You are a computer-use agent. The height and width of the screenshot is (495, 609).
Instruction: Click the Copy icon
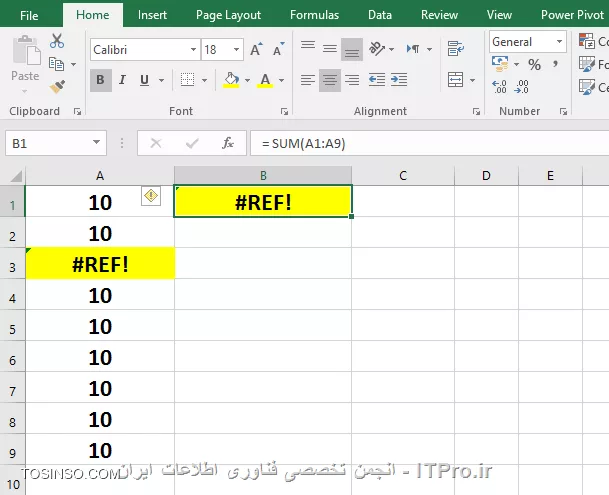pos(56,64)
